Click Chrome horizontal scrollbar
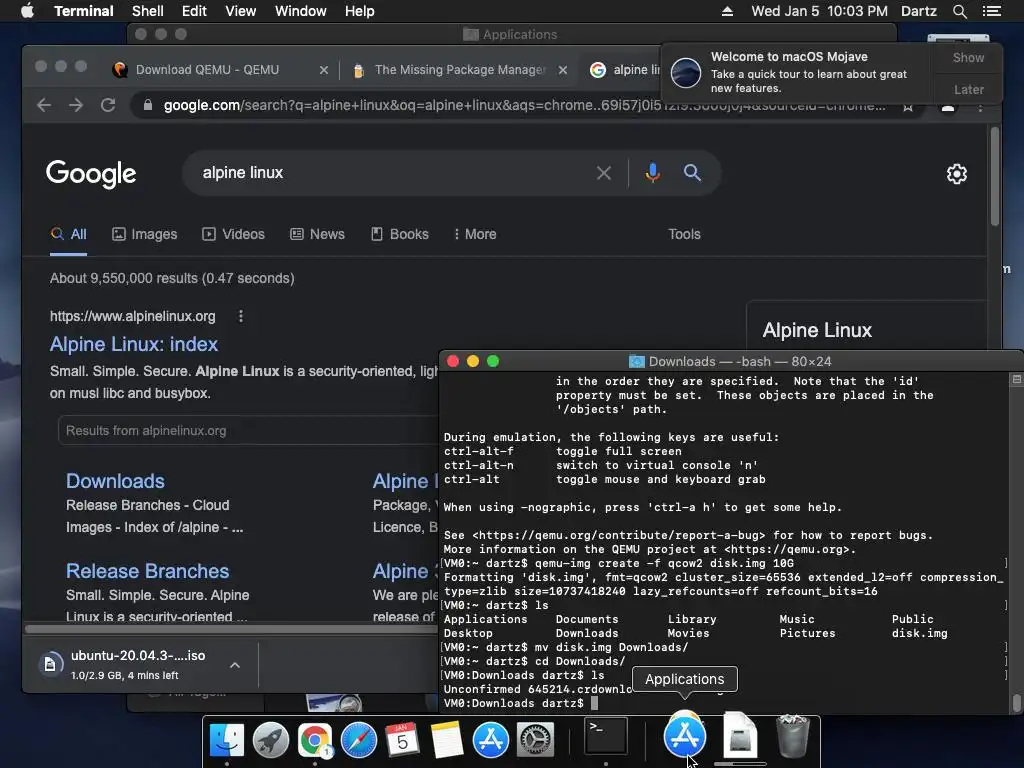The image size is (1024, 768). pyautogui.click(x=232, y=629)
